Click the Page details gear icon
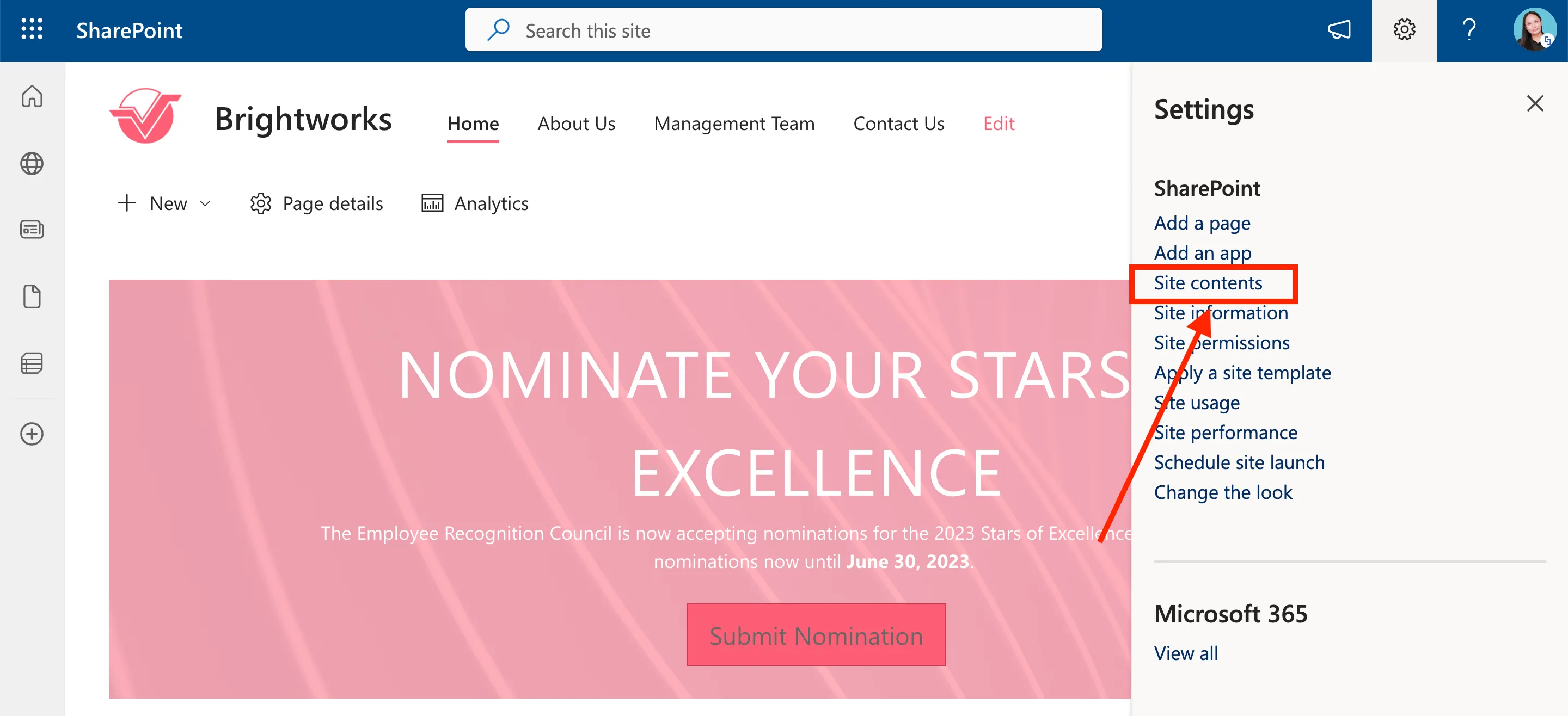The height and width of the screenshot is (716, 1568). [x=261, y=203]
